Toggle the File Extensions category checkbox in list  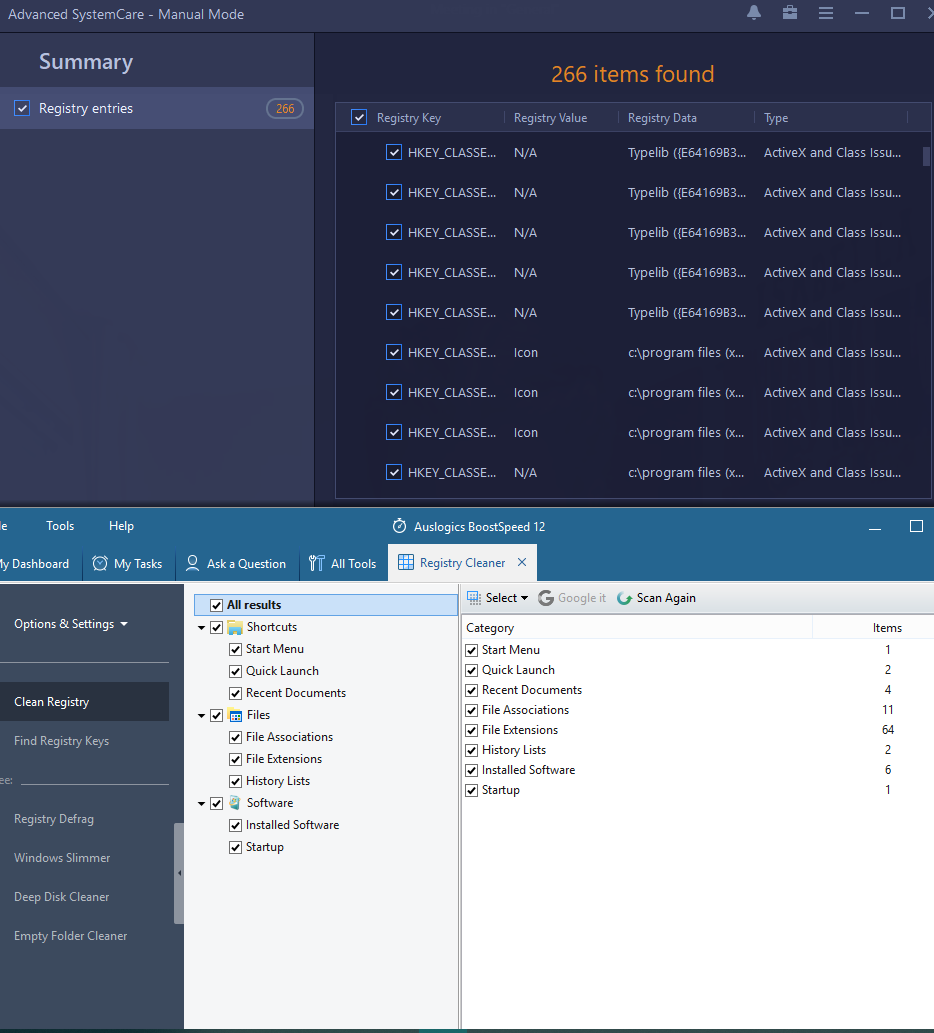[472, 730]
